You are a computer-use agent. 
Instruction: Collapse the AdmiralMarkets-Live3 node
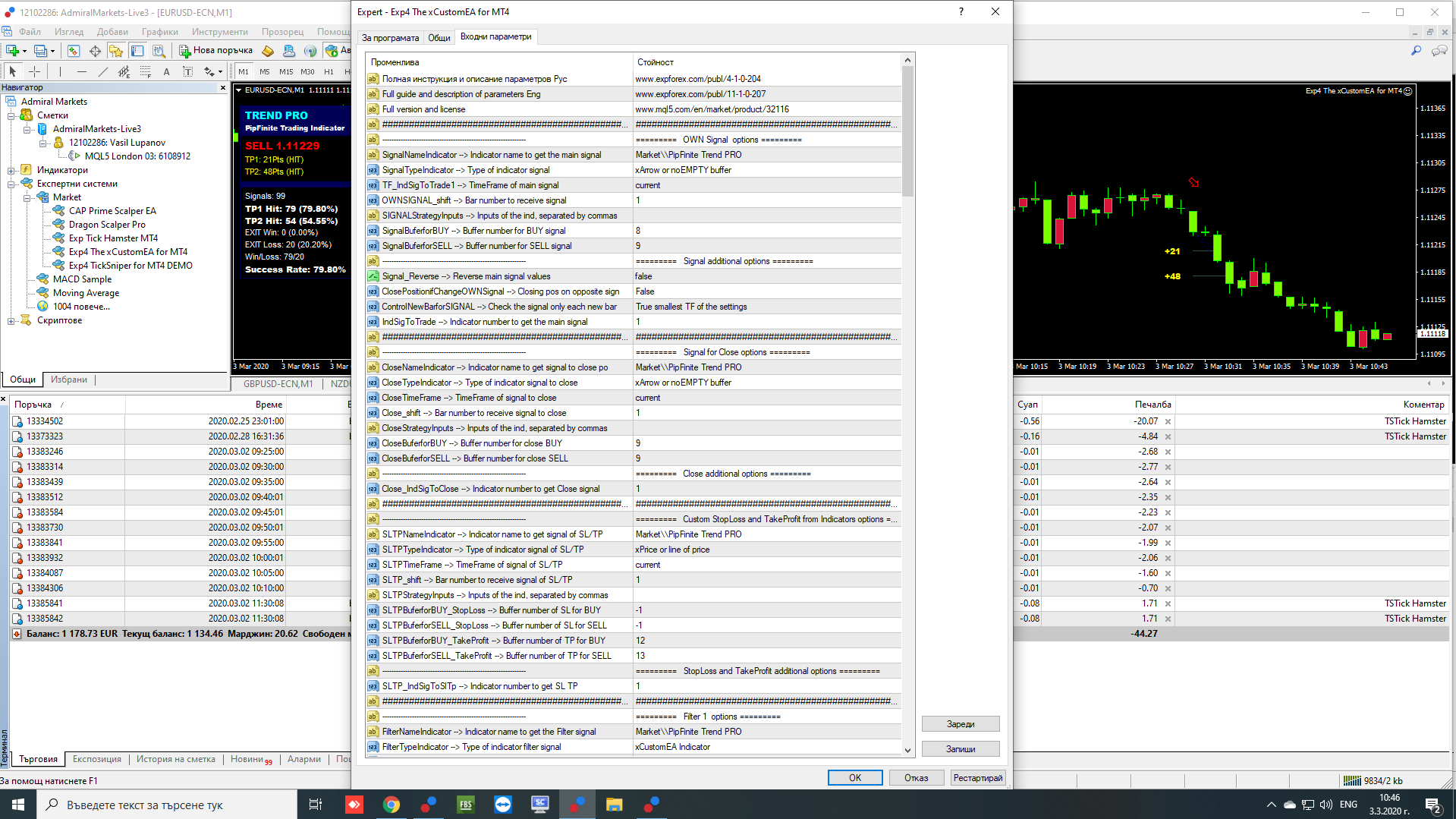[x=27, y=129]
